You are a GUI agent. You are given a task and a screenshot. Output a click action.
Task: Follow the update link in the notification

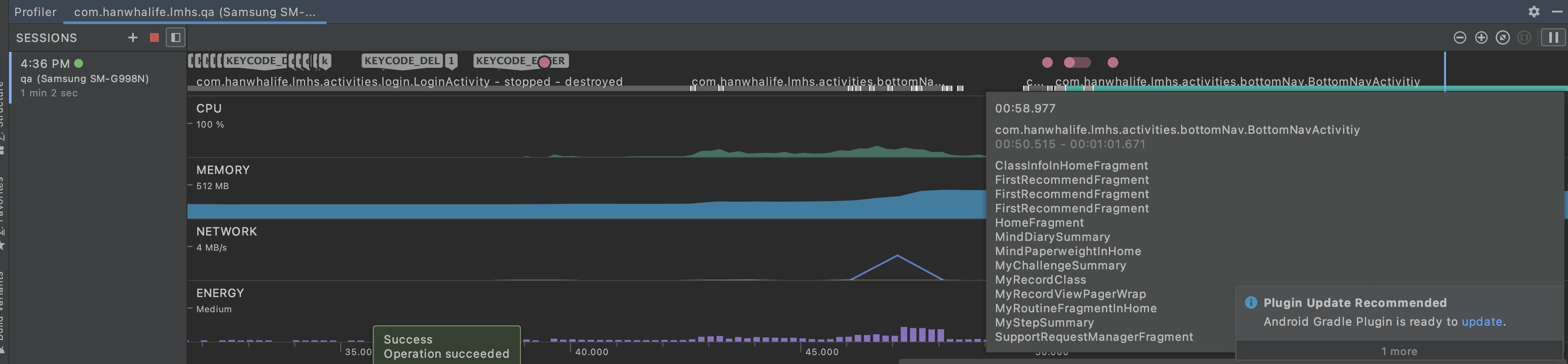point(1481,321)
